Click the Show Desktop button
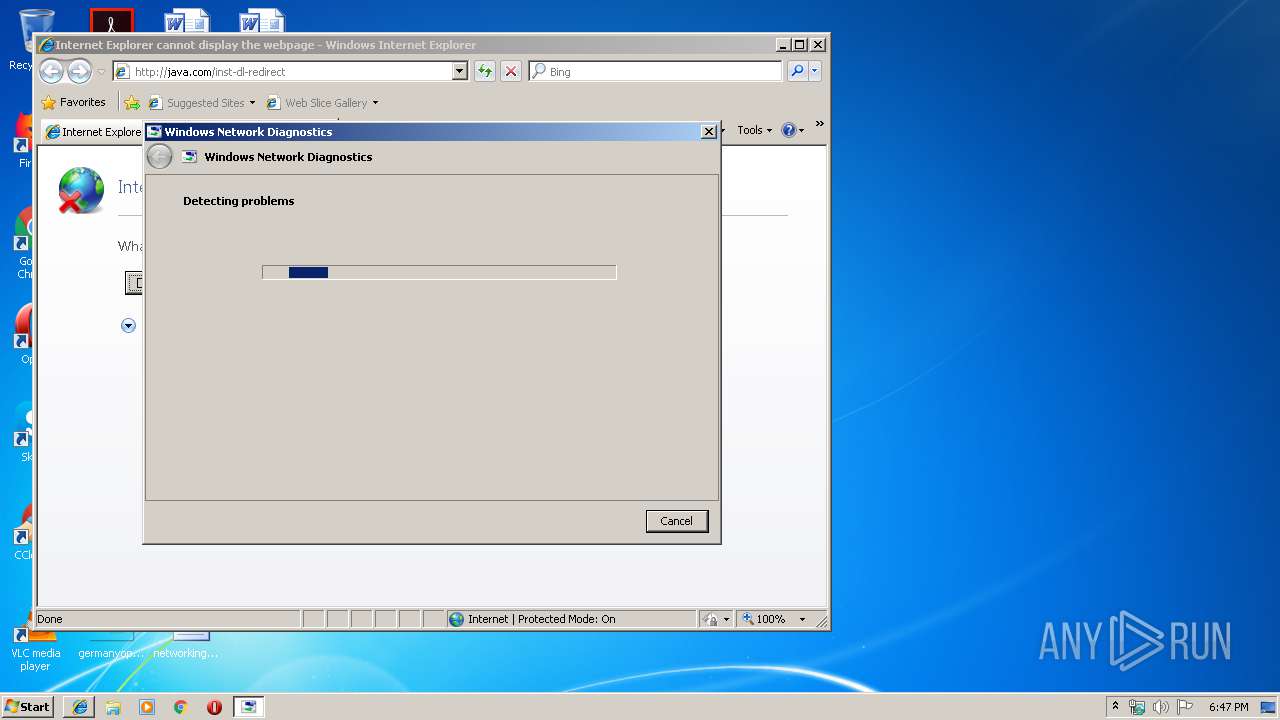This screenshot has width=1280, height=720. tap(1269, 707)
